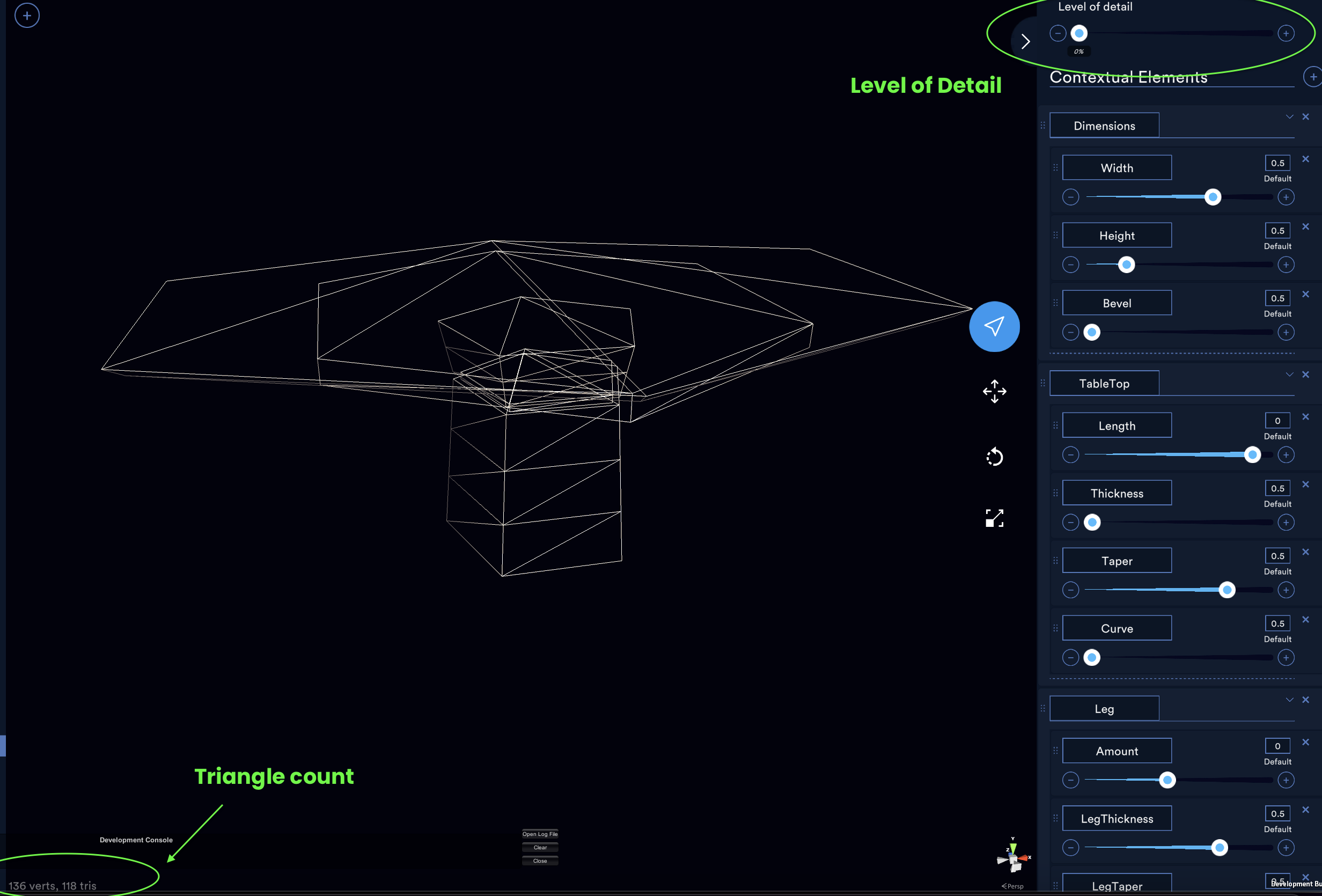The width and height of the screenshot is (1322, 896).
Task: Increase Level of detail using its plus button
Action: tap(1286, 33)
